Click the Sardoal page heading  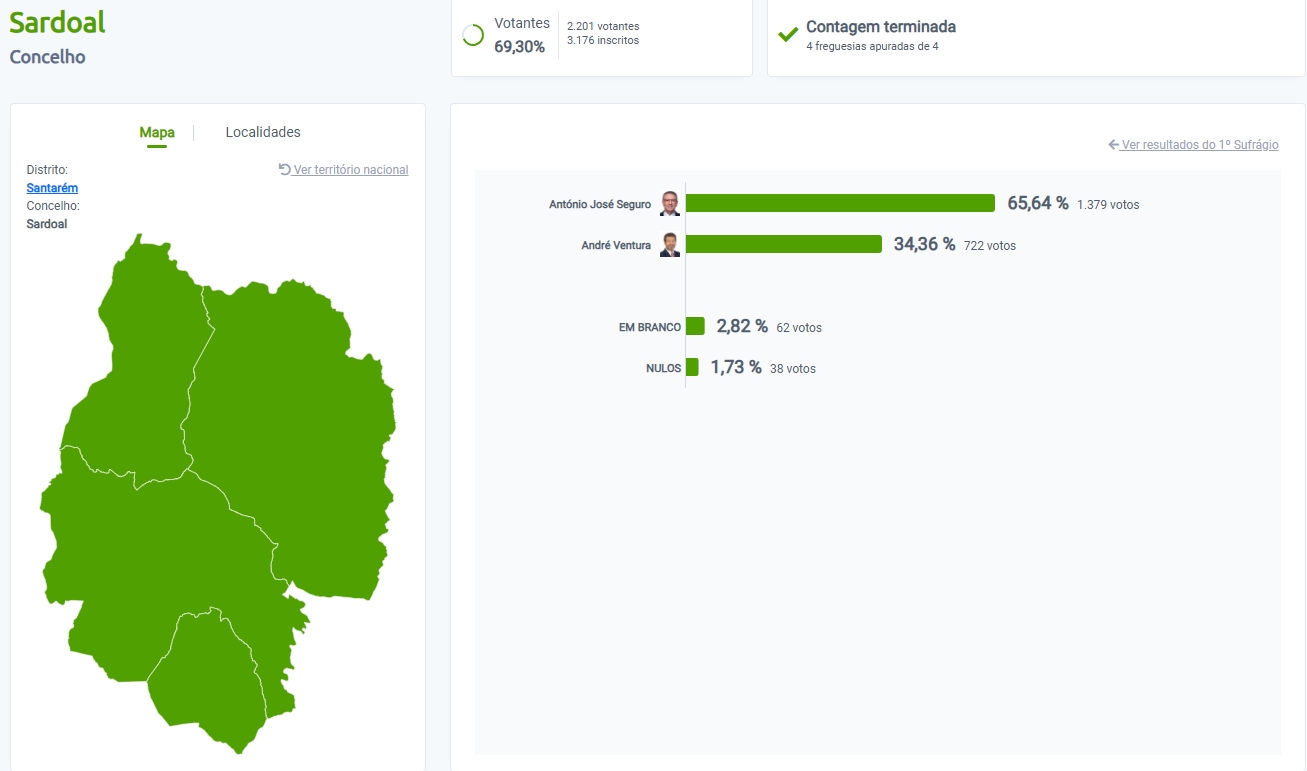57,22
